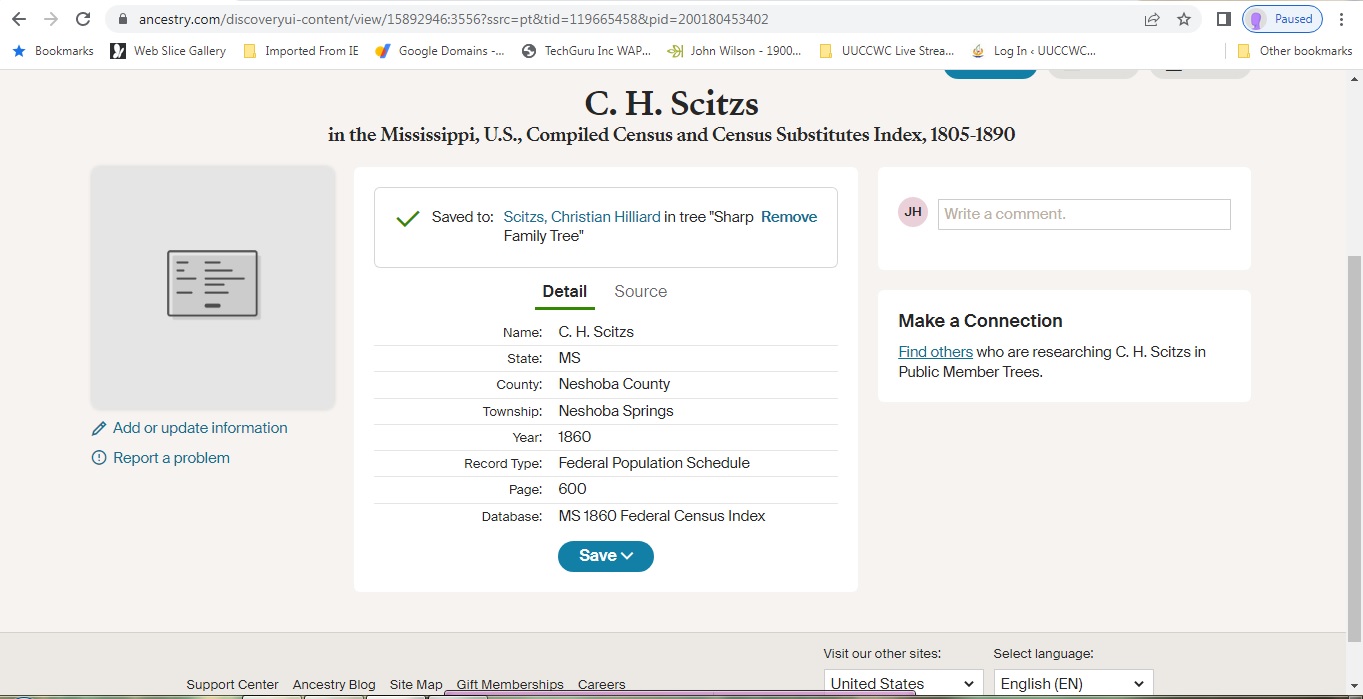Viewport: 1363px width, 699px height.
Task: Click the browser address bar URL
Action: 452,19
